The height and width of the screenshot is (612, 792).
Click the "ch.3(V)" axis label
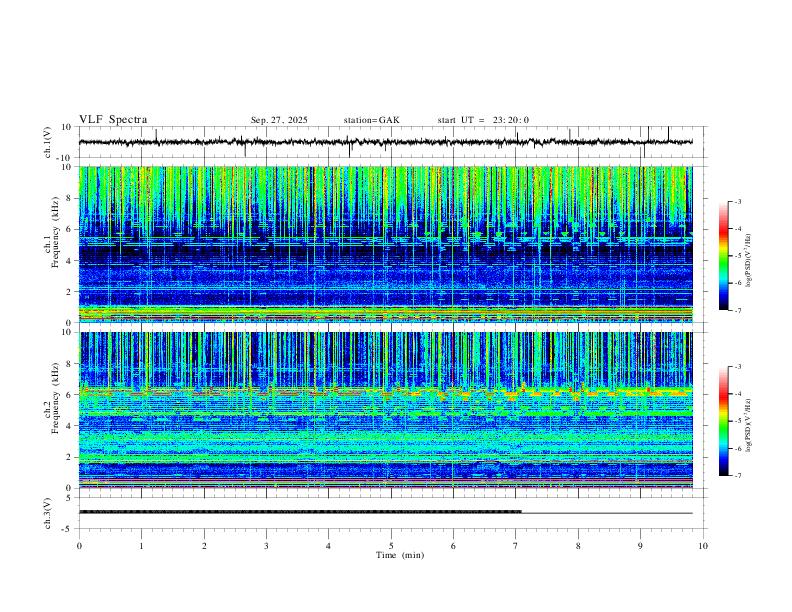click(x=48, y=513)
